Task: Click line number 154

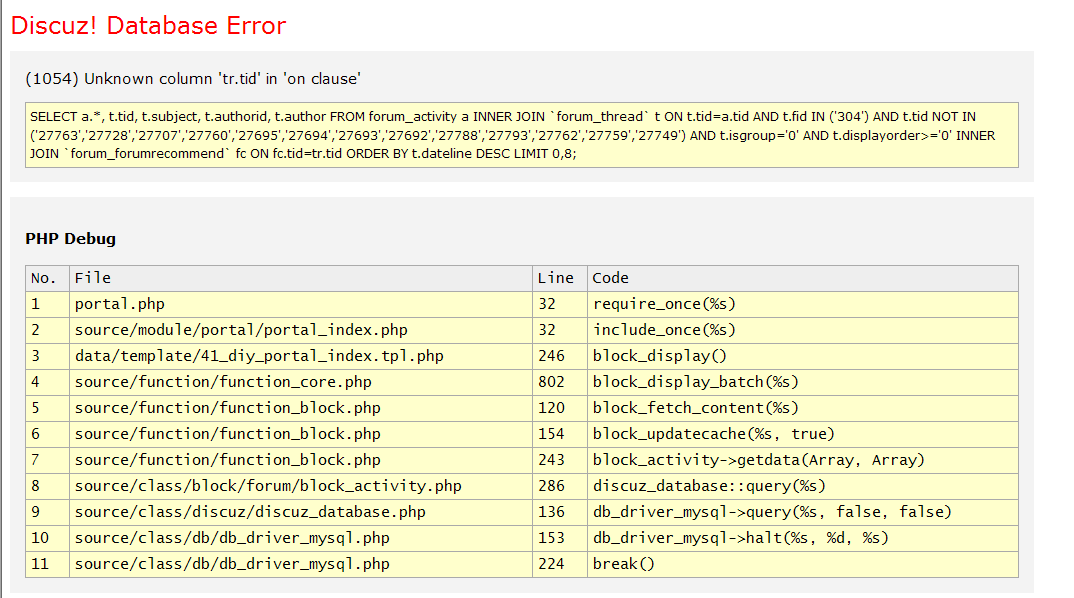Action: [x=560, y=434]
